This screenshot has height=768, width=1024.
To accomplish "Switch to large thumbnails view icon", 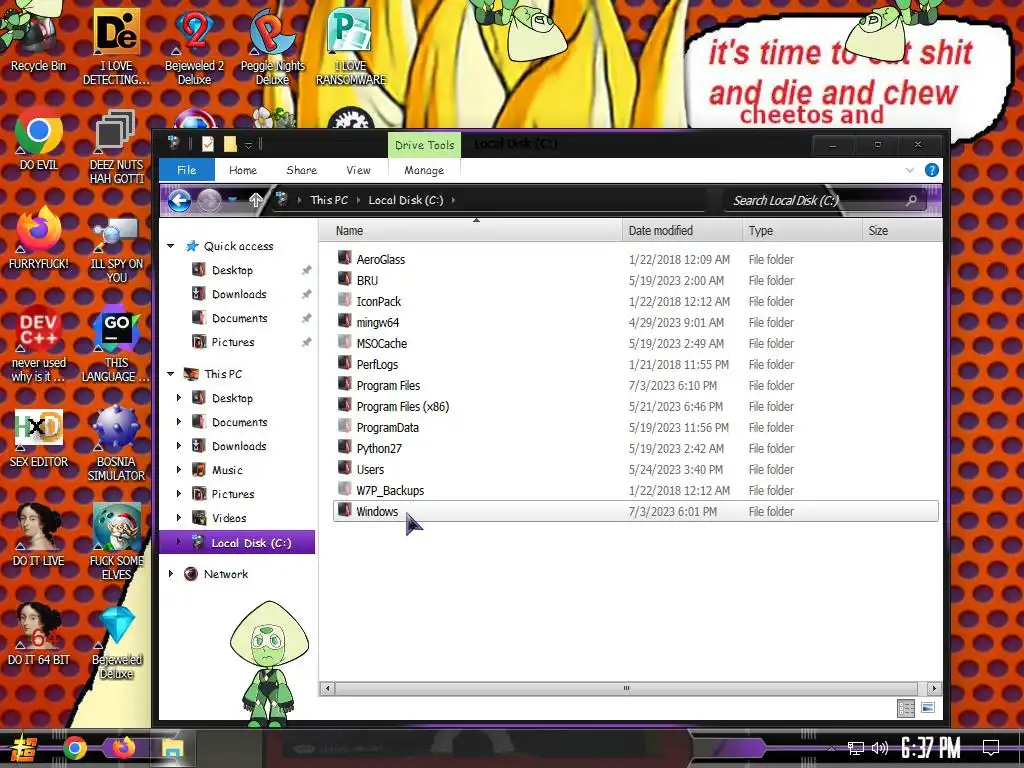I will (x=927, y=708).
